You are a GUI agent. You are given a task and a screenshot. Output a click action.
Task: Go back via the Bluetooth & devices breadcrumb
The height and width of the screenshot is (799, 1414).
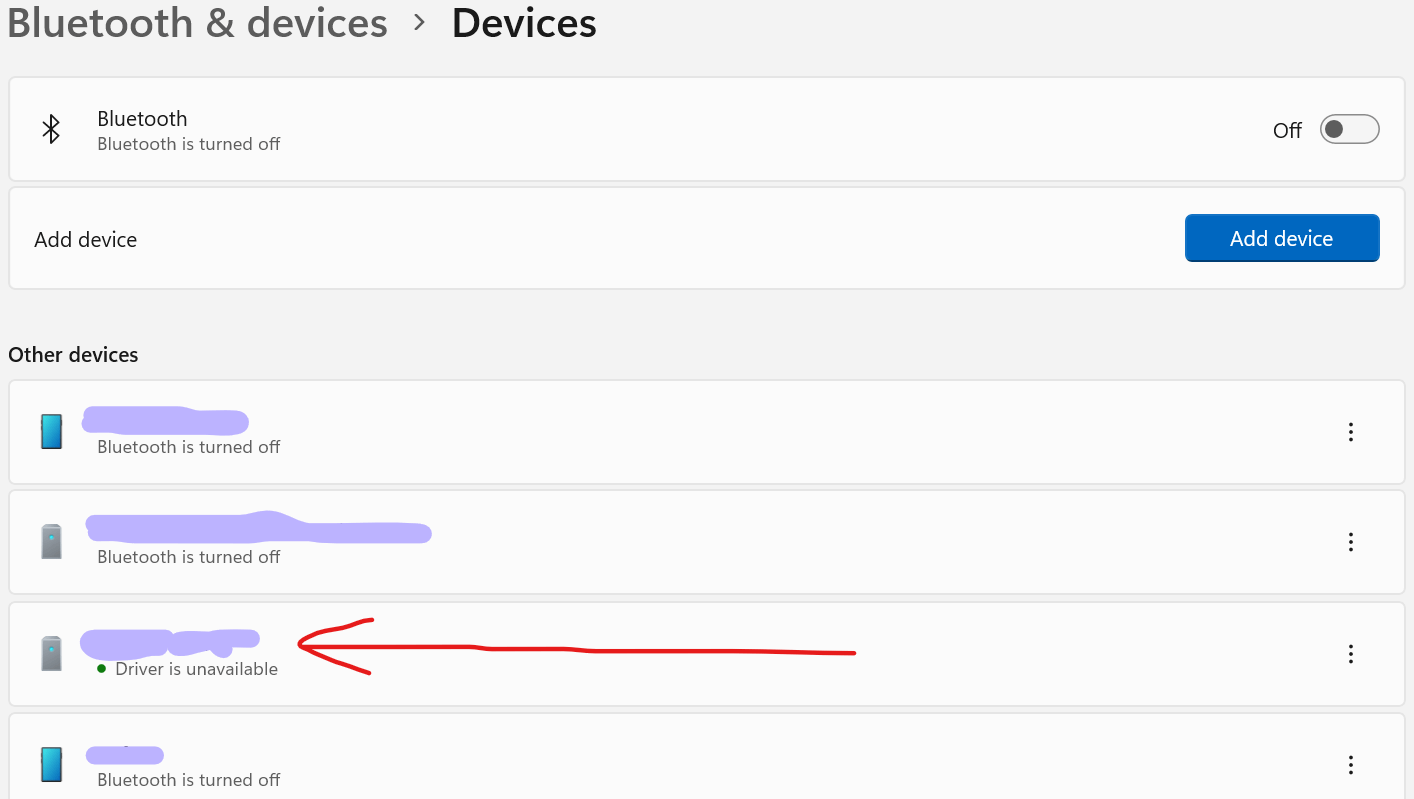(x=197, y=23)
